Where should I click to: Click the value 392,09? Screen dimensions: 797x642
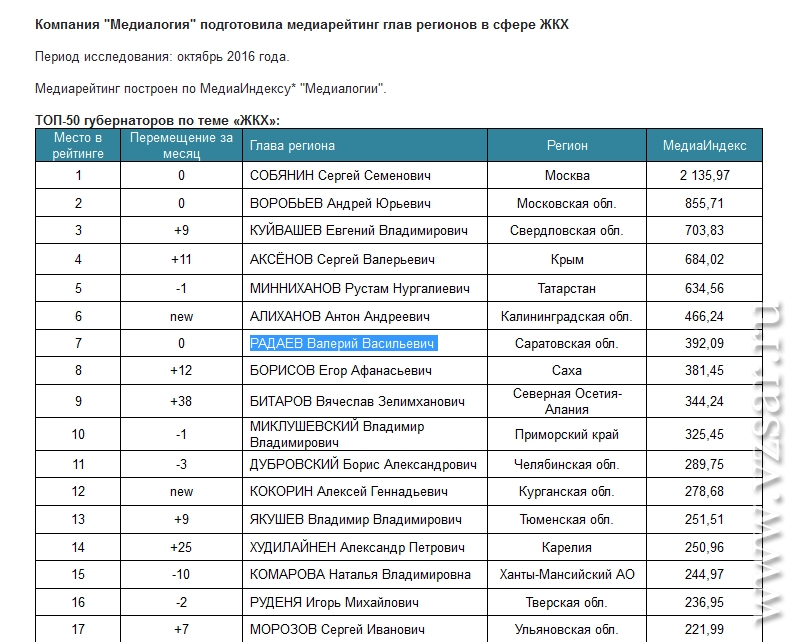click(x=704, y=343)
